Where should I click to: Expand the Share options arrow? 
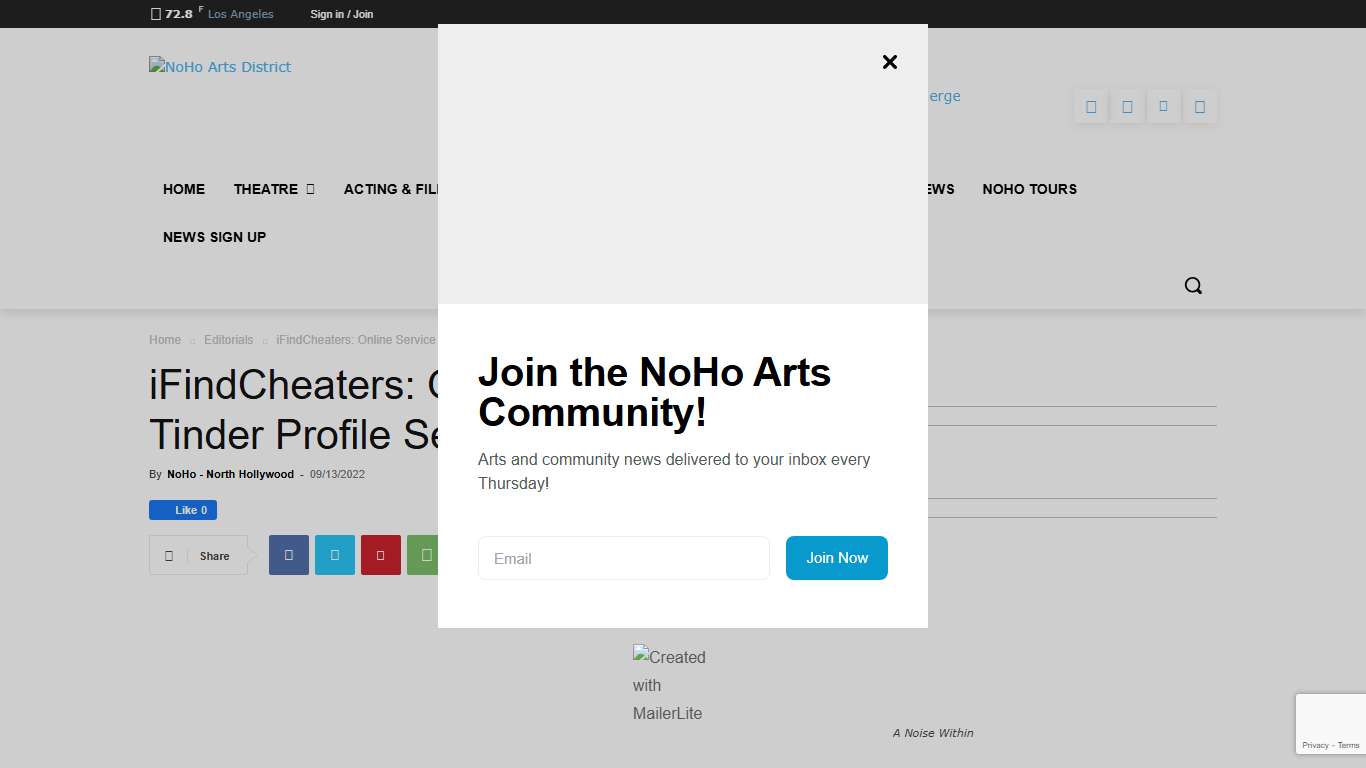247,555
